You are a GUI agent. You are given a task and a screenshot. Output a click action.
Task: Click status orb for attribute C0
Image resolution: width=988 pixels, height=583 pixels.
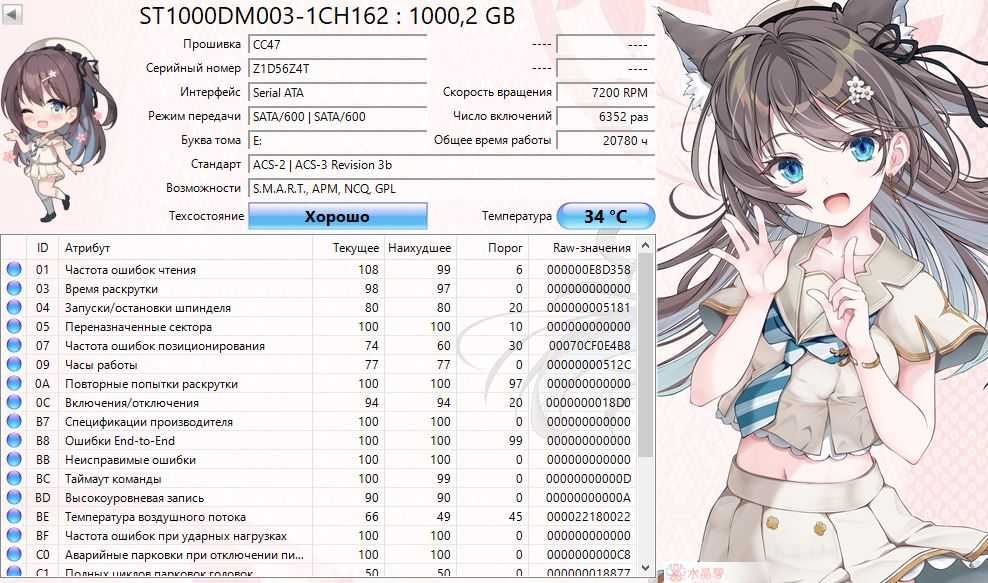(14, 554)
